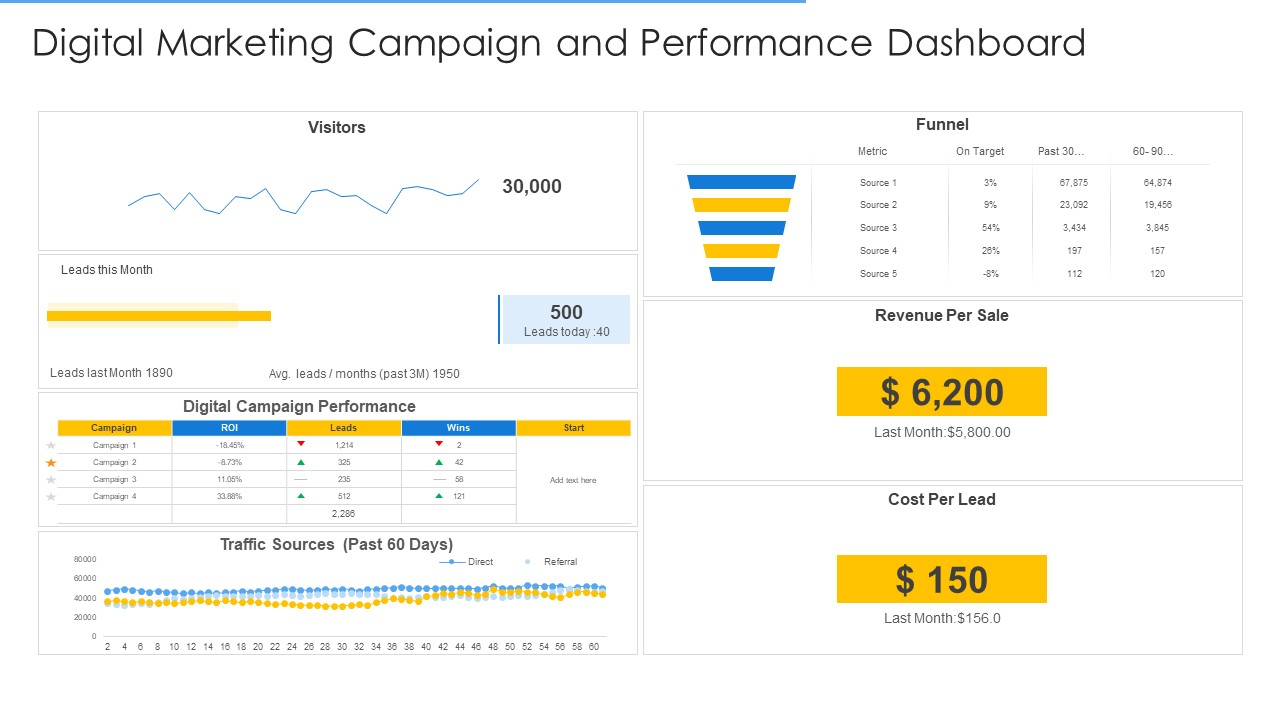Click green up arrow next to 325 leads
Screen dimensions: 1280x720
pyautogui.click(x=301, y=462)
